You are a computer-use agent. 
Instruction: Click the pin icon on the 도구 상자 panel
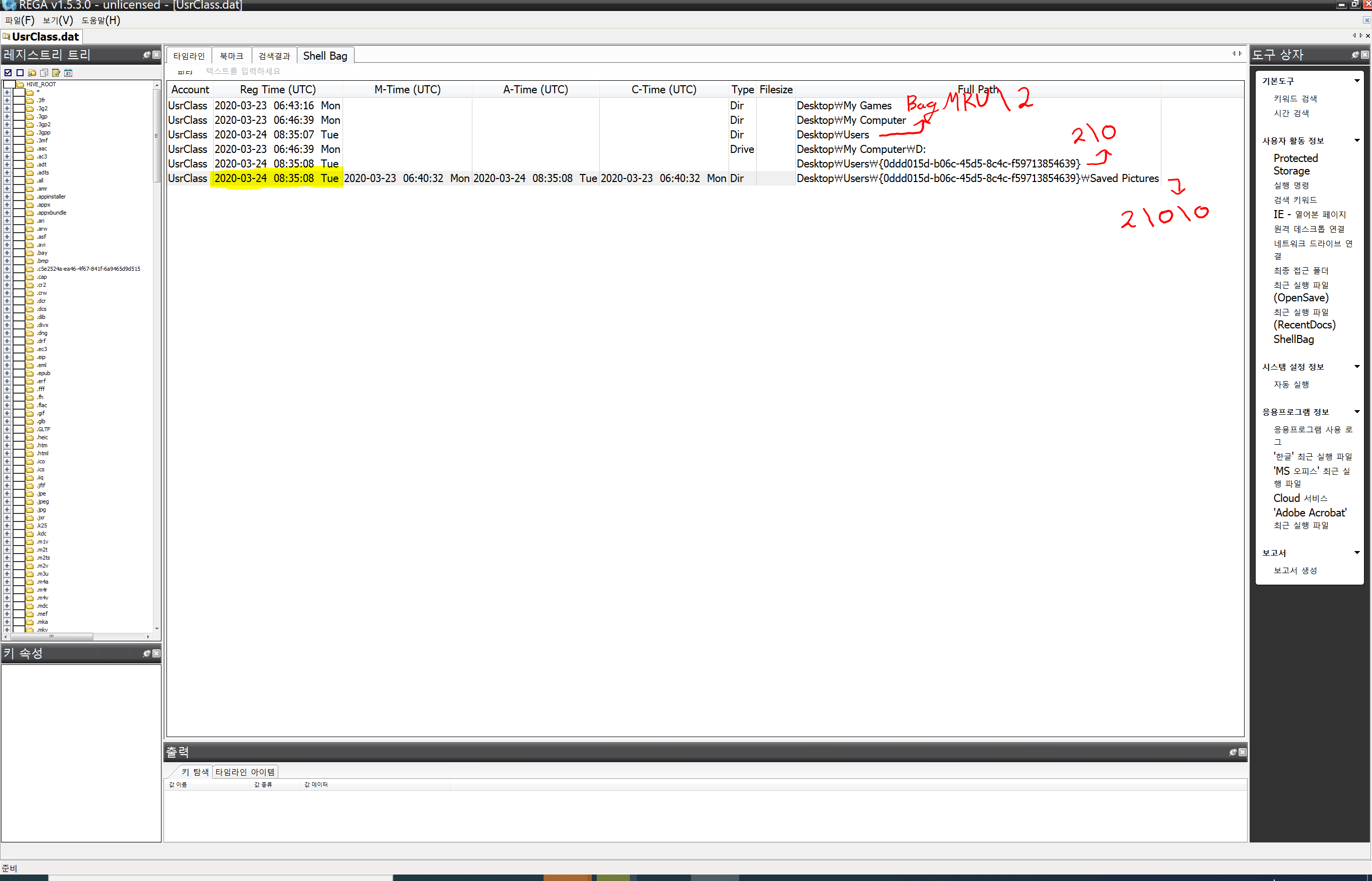click(x=1355, y=55)
